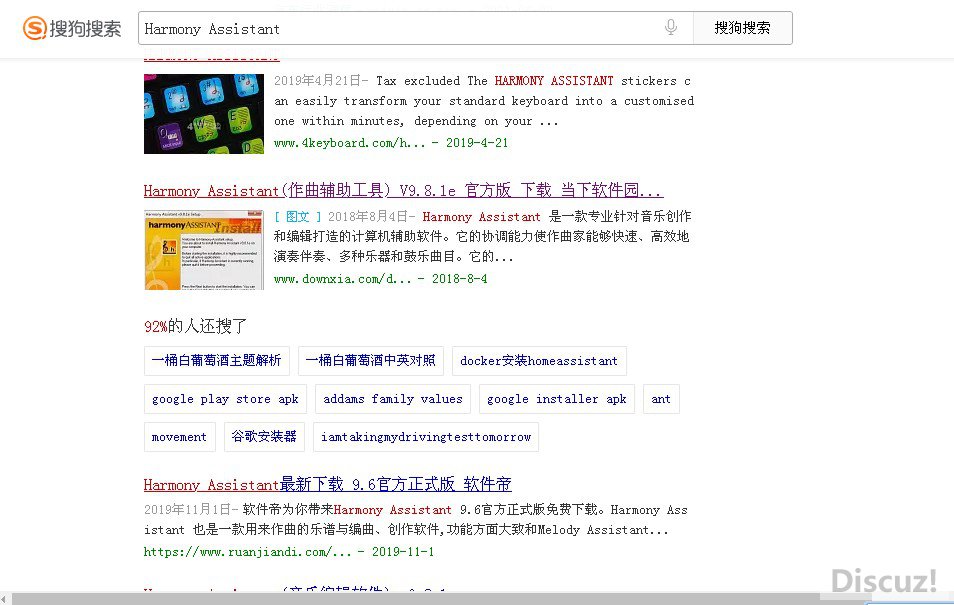Select the ant suggestion chip

coord(661,399)
